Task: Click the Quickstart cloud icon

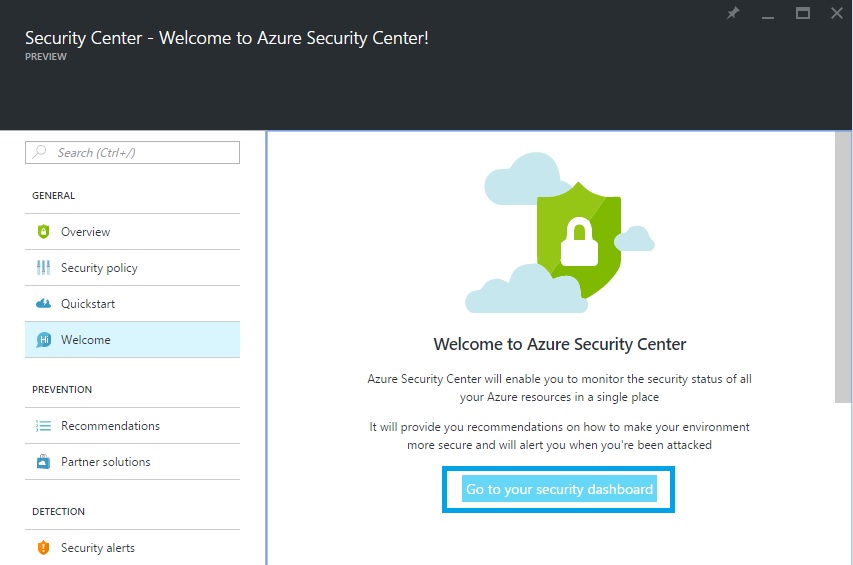Action: pyautogui.click(x=43, y=304)
